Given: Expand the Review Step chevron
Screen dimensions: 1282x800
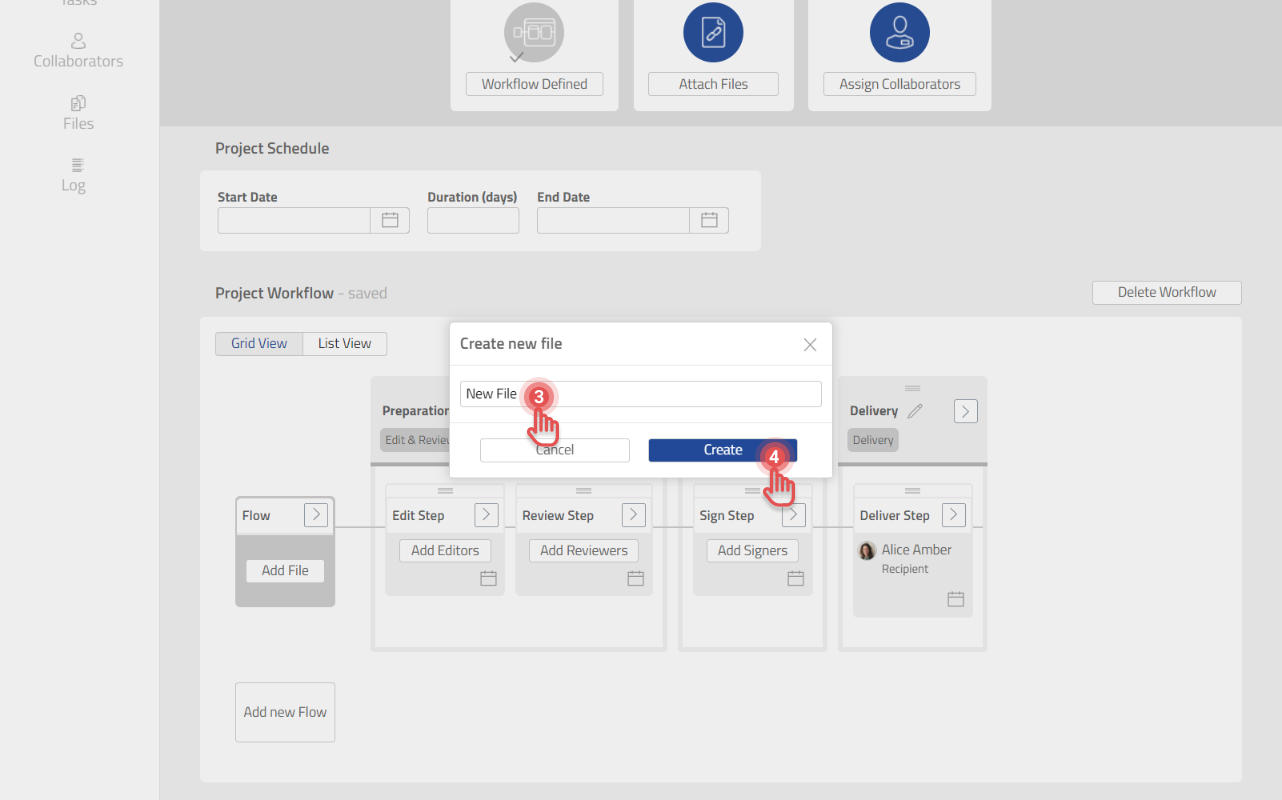Looking at the screenshot, I should (634, 514).
